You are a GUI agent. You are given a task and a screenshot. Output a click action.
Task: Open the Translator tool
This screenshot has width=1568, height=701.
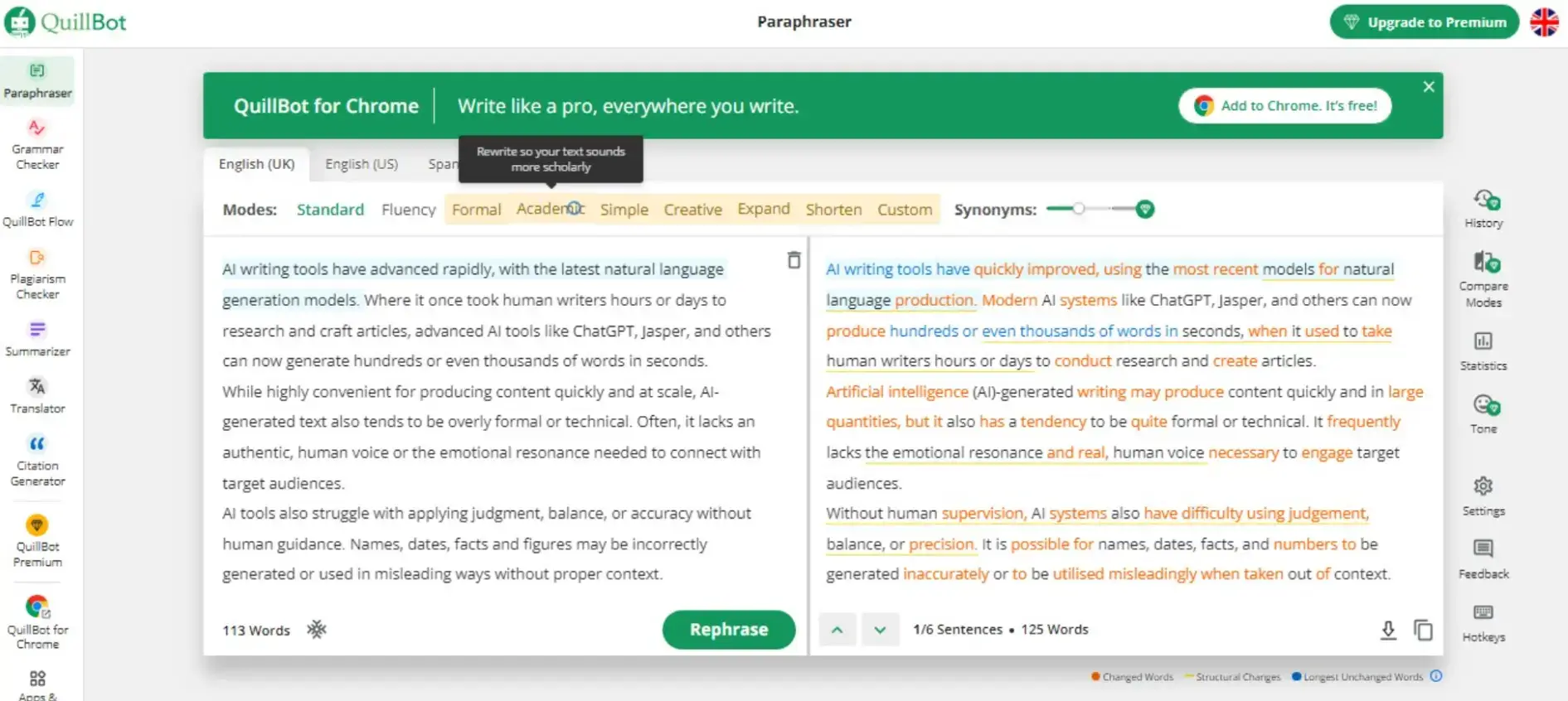coord(37,394)
